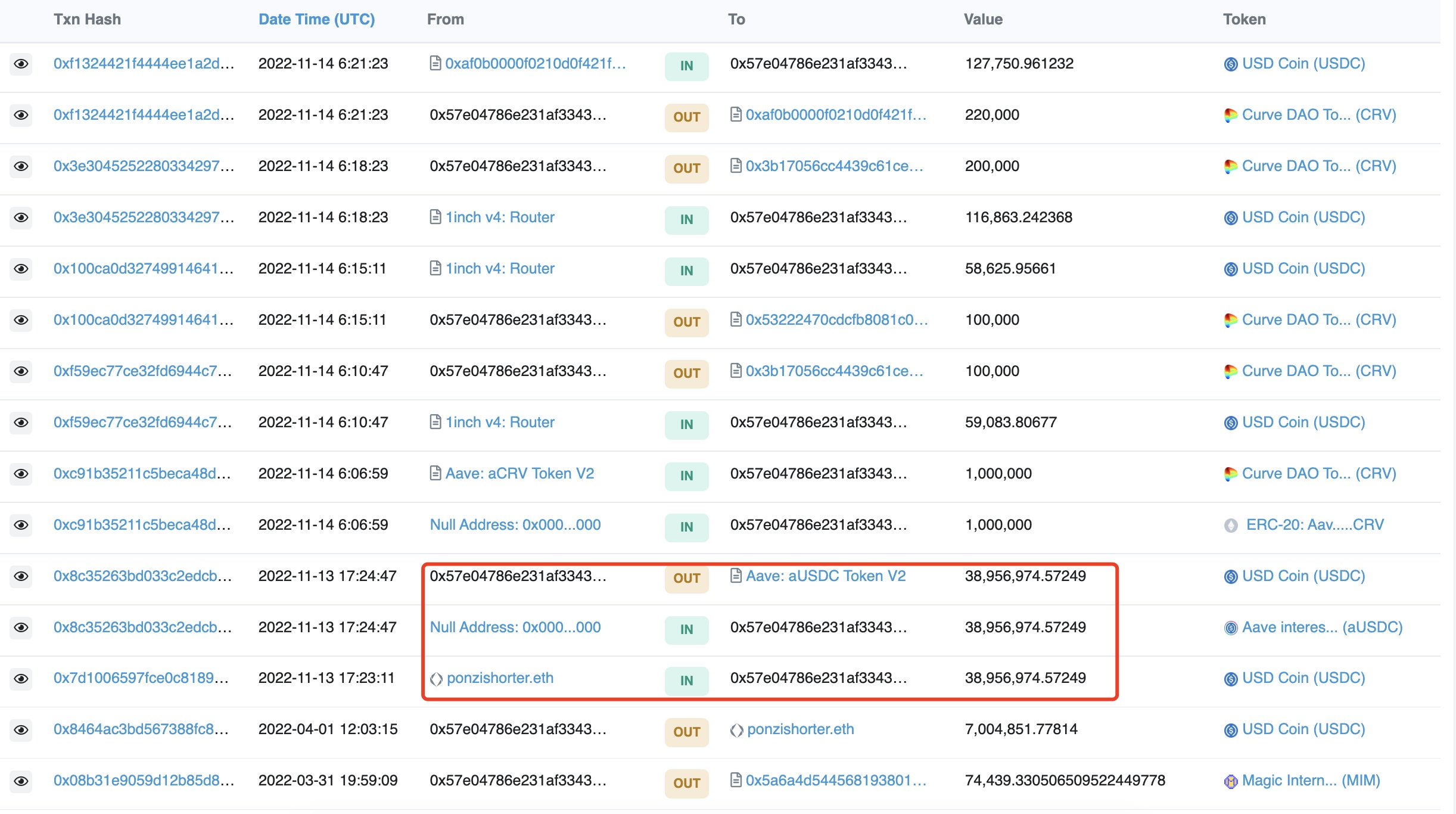This screenshot has height=814, width=1456.
Task: Open 0x3b17056cc4439c61ce address at 6:10:47
Action: pyautogui.click(x=834, y=371)
